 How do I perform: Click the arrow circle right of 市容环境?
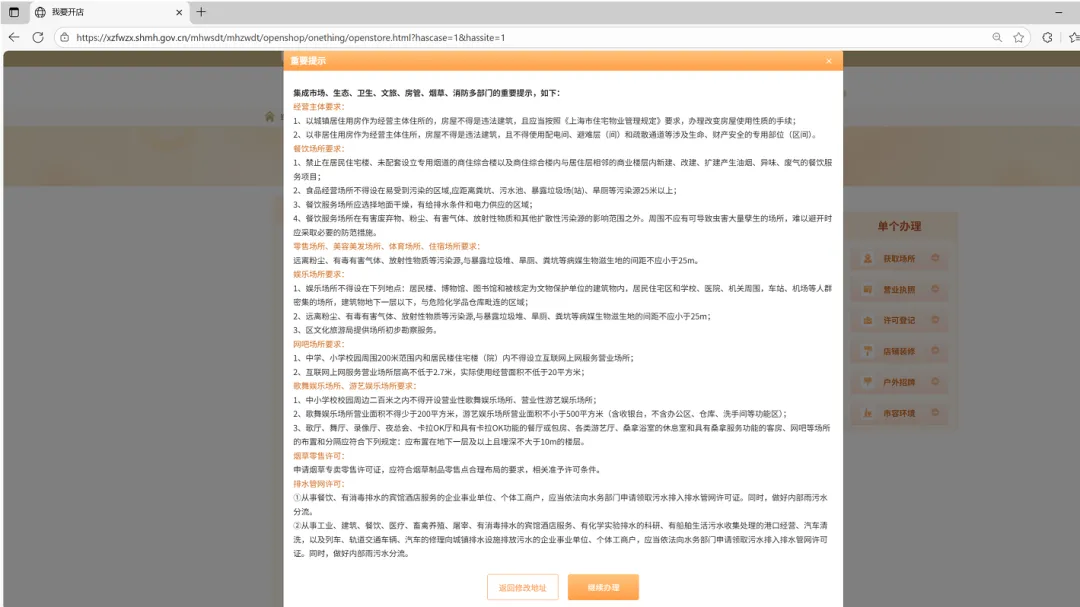click(x=935, y=412)
